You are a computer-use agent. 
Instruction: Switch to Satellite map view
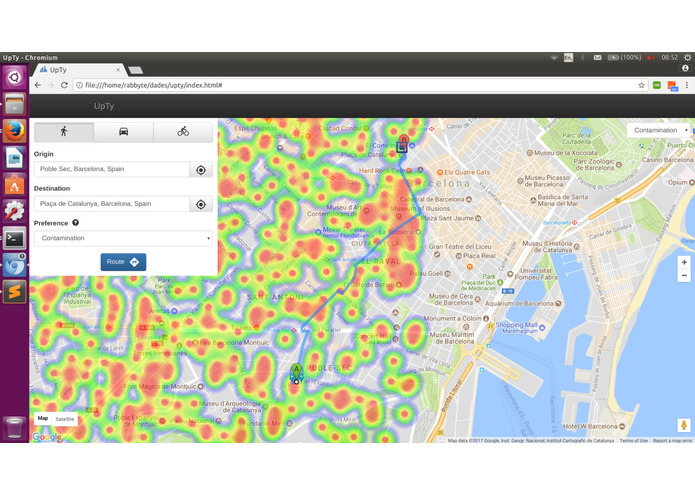[x=65, y=419]
